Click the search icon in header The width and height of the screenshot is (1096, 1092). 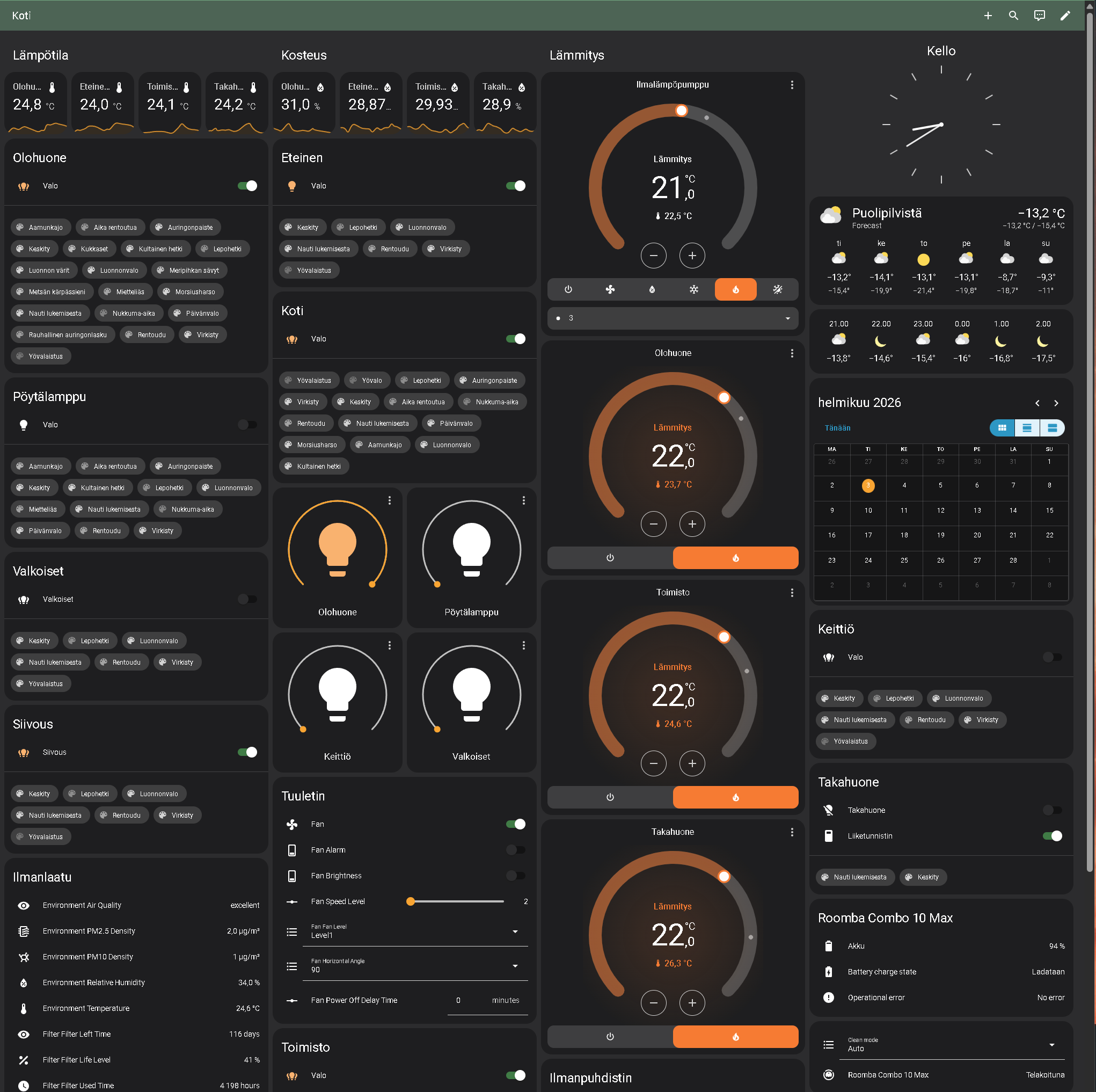tap(1013, 16)
